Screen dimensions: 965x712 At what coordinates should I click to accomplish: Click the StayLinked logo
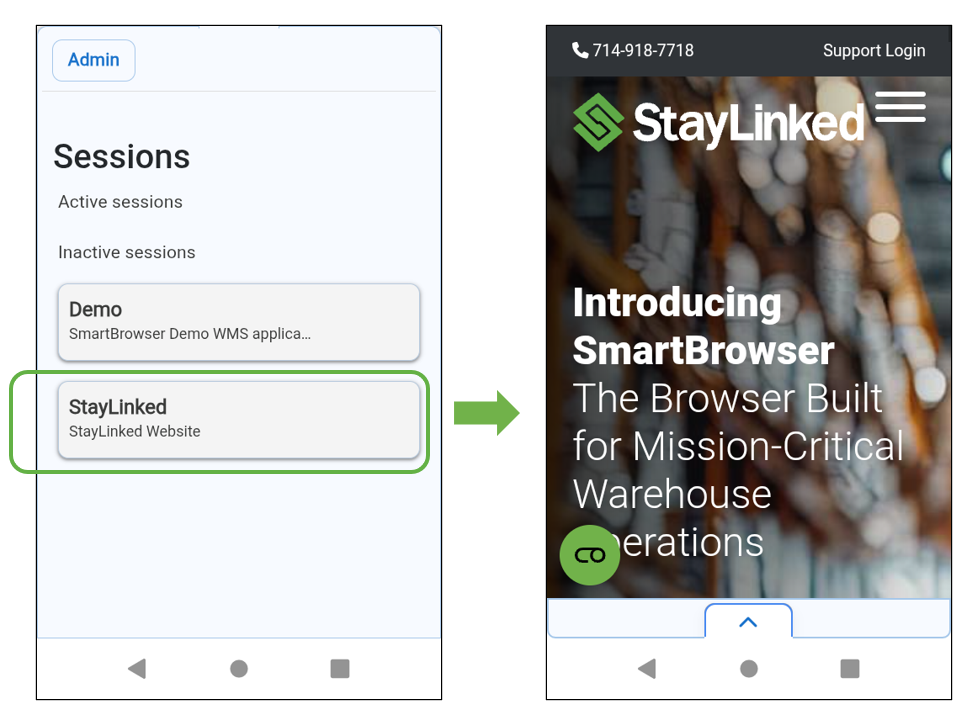[718, 122]
